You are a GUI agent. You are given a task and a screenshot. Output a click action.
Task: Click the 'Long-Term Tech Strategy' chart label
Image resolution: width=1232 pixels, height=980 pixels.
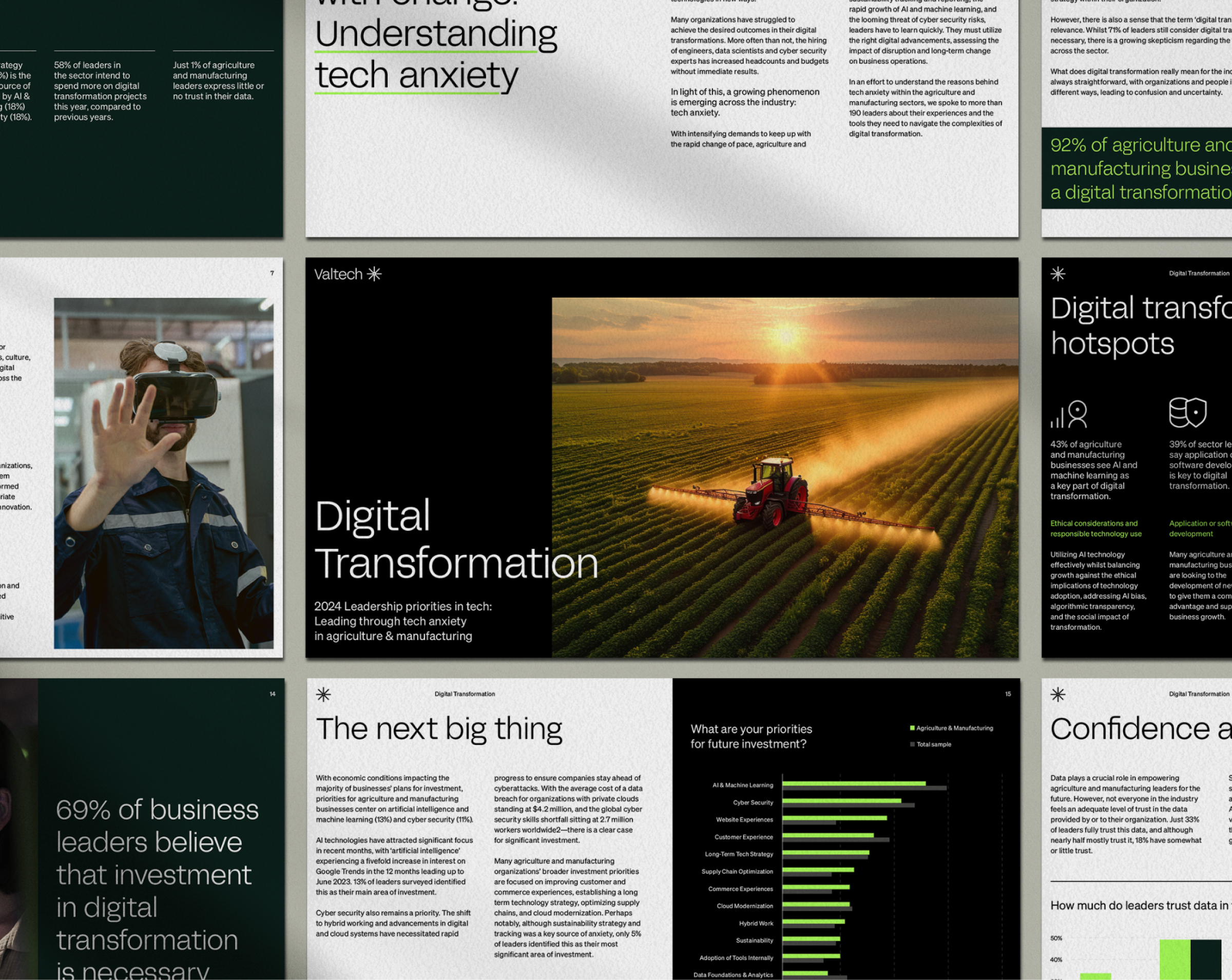[739, 854]
